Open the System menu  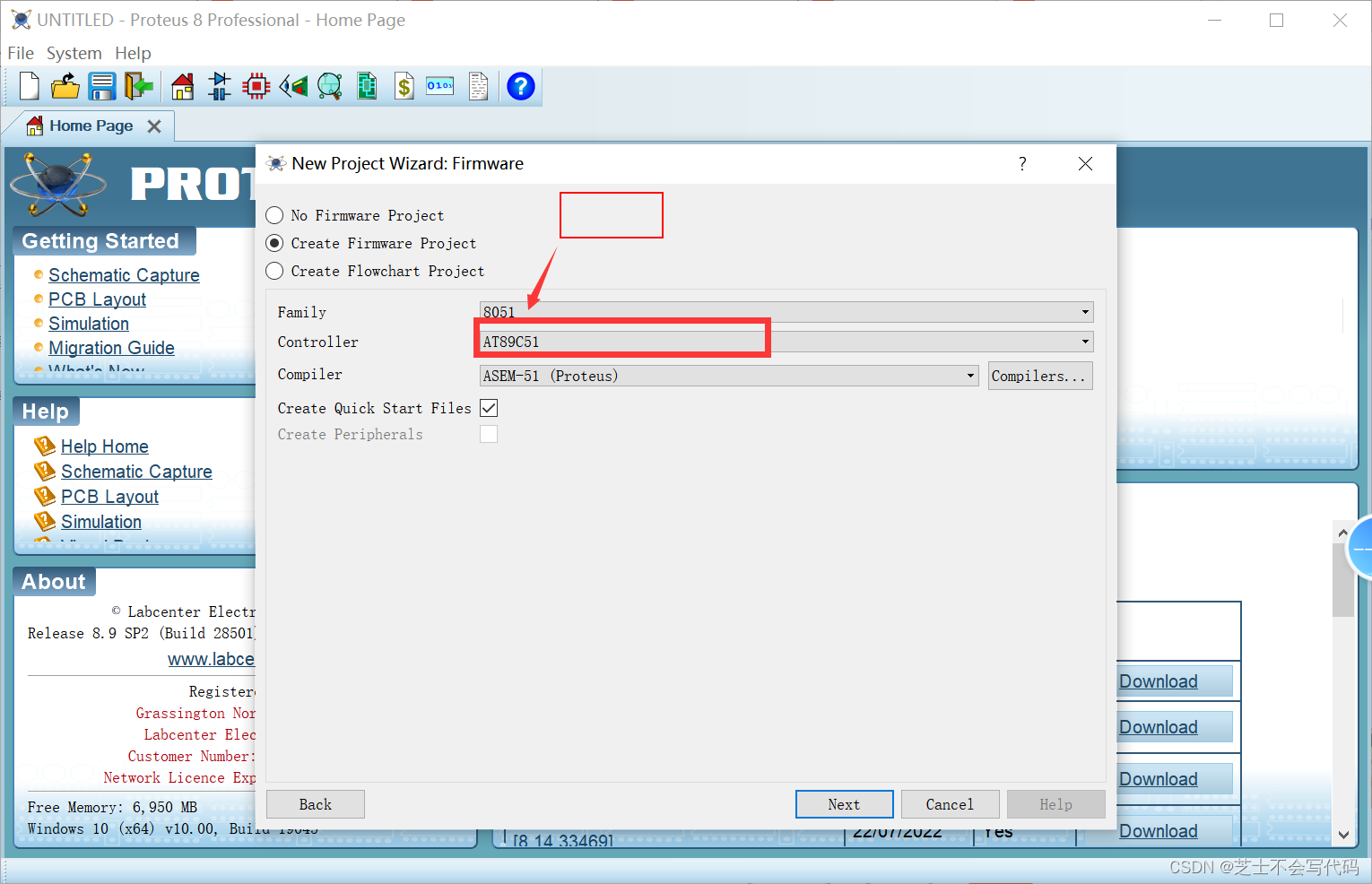pyautogui.click(x=74, y=53)
